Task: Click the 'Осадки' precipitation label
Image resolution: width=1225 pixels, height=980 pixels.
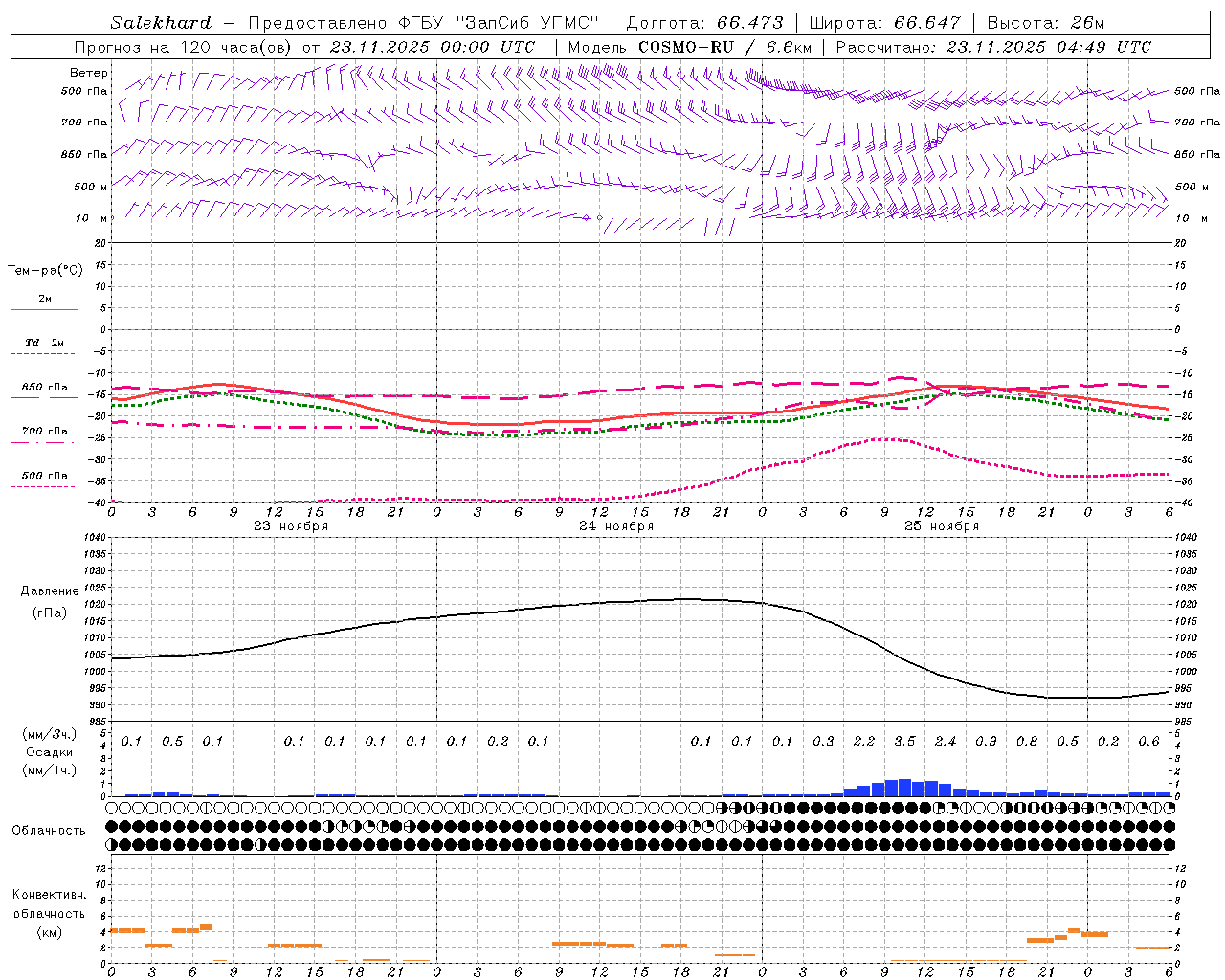Action: click(x=49, y=752)
